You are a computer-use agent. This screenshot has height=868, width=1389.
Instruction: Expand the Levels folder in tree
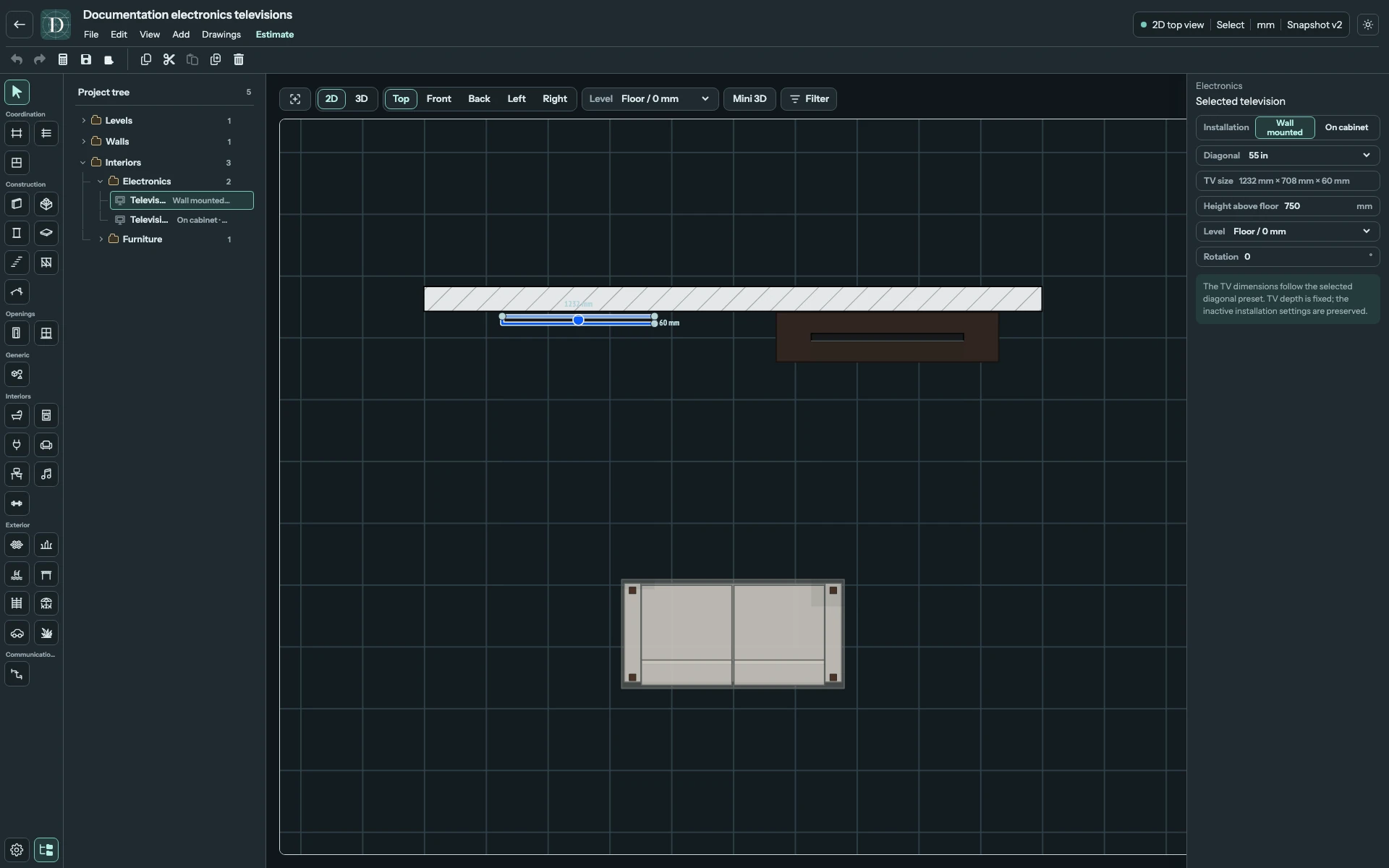84,121
